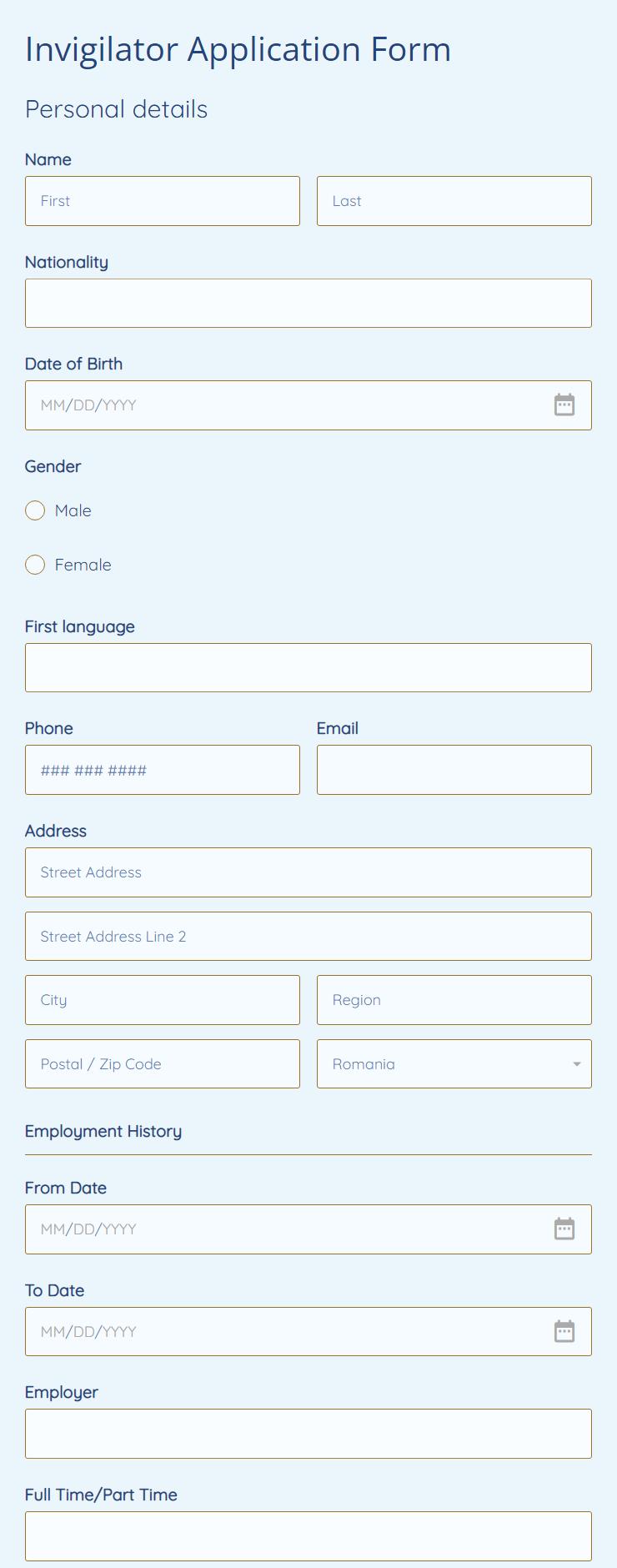The height and width of the screenshot is (1568, 617).
Task: Click the Region input field
Action: pos(454,999)
